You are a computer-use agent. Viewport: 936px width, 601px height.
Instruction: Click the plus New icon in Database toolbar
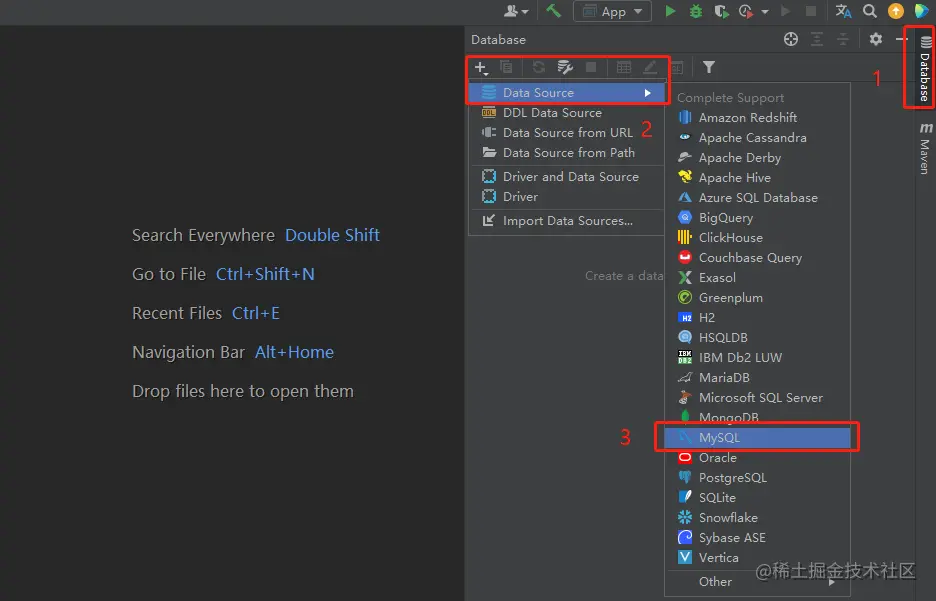481,67
